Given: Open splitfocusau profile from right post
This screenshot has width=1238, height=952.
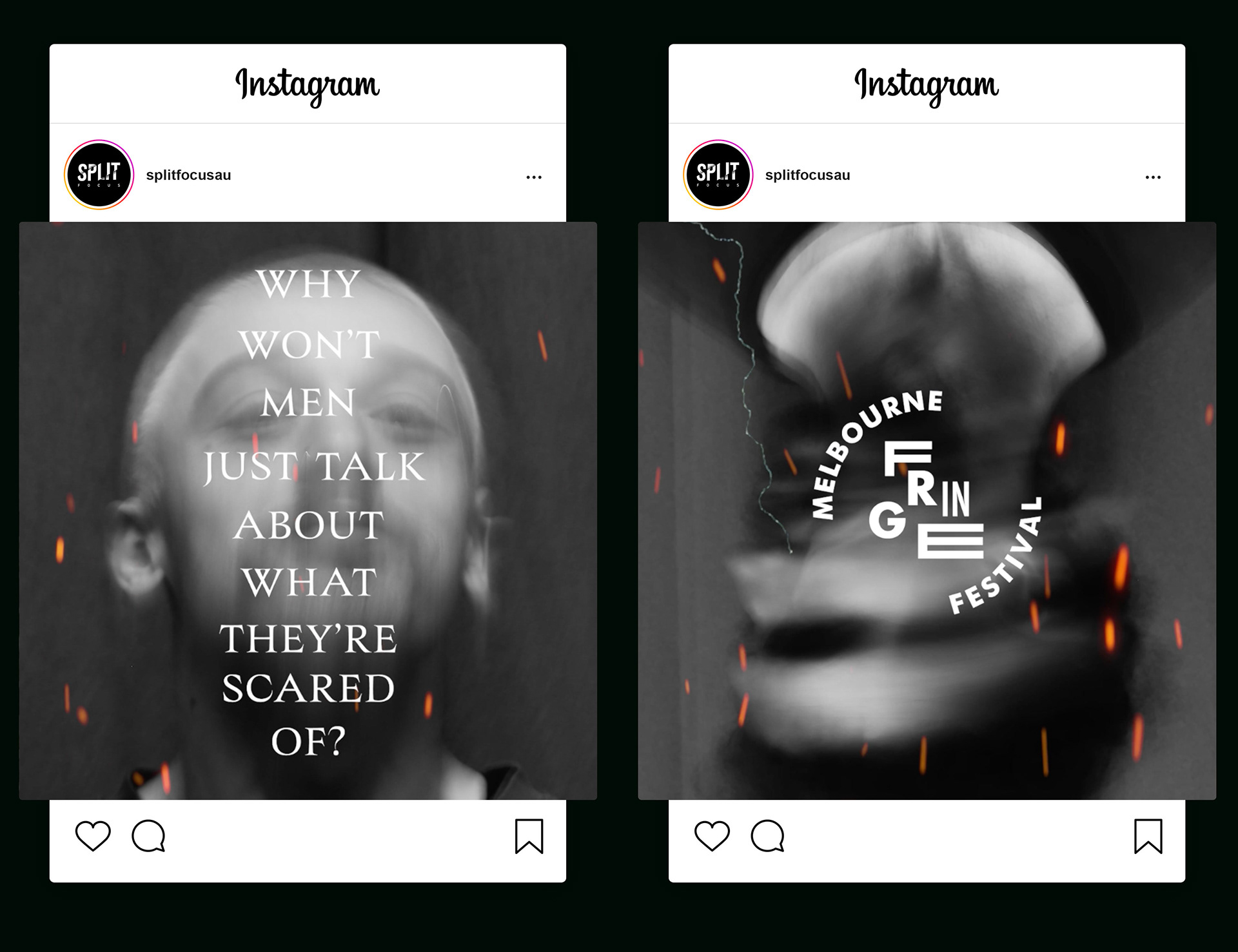Looking at the screenshot, I should point(807,175).
